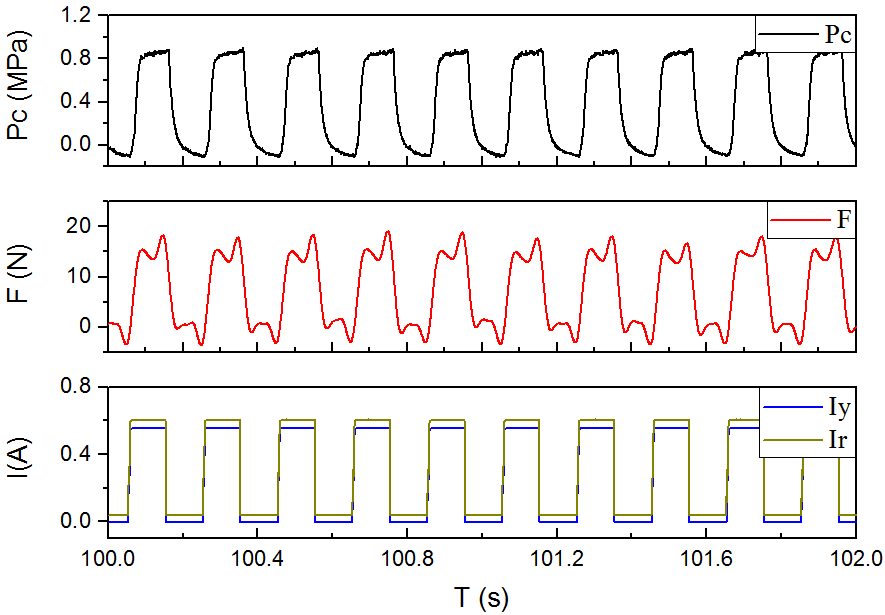Select the Ir legend entry label

pyautogui.click(x=838, y=438)
